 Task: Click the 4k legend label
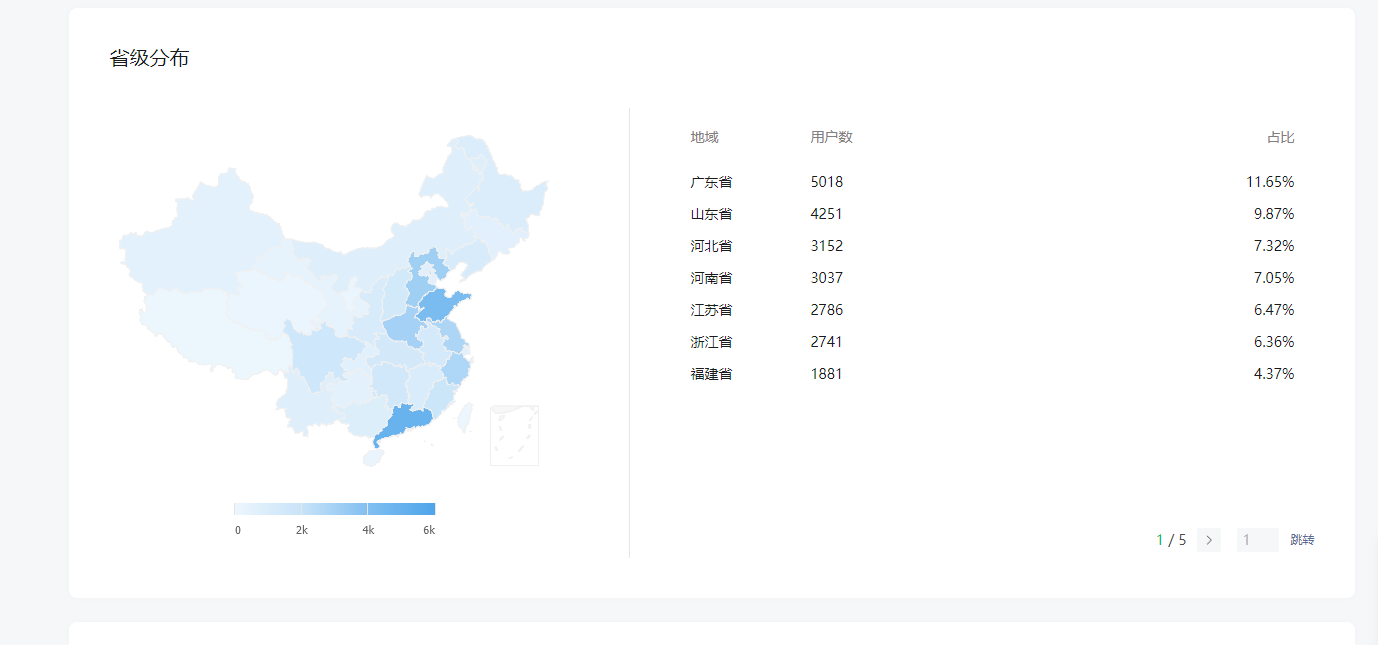coord(368,530)
